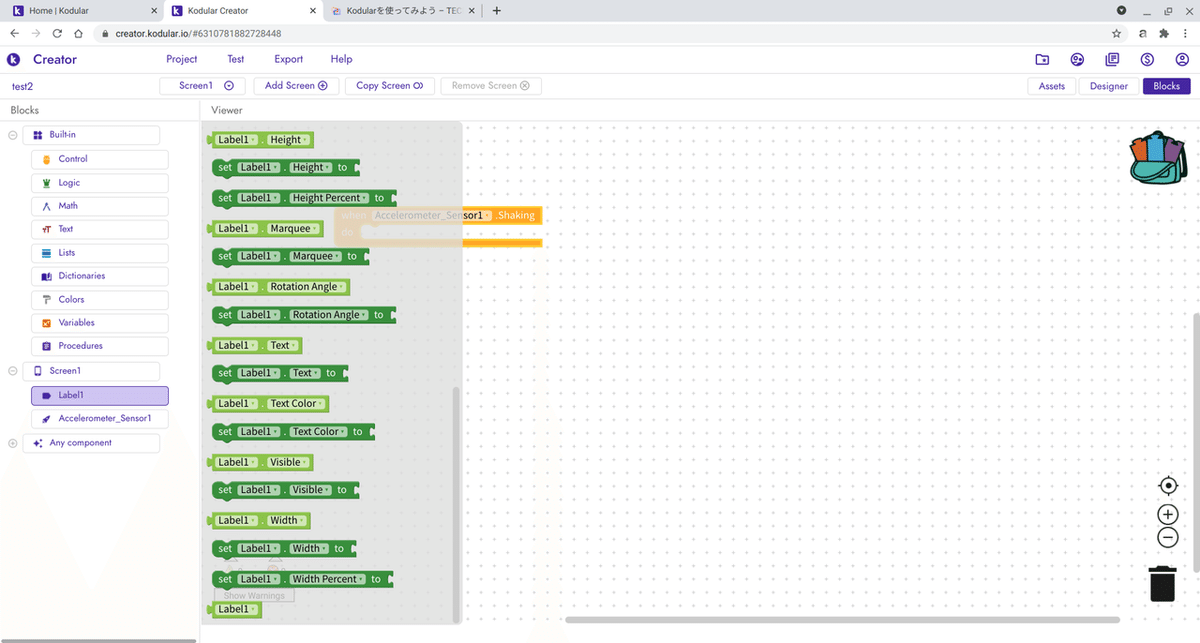This screenshot has height=643, width=1200.
Task: Switch to Kodularを使ってみよう browser tab
Action: (401, 11)
